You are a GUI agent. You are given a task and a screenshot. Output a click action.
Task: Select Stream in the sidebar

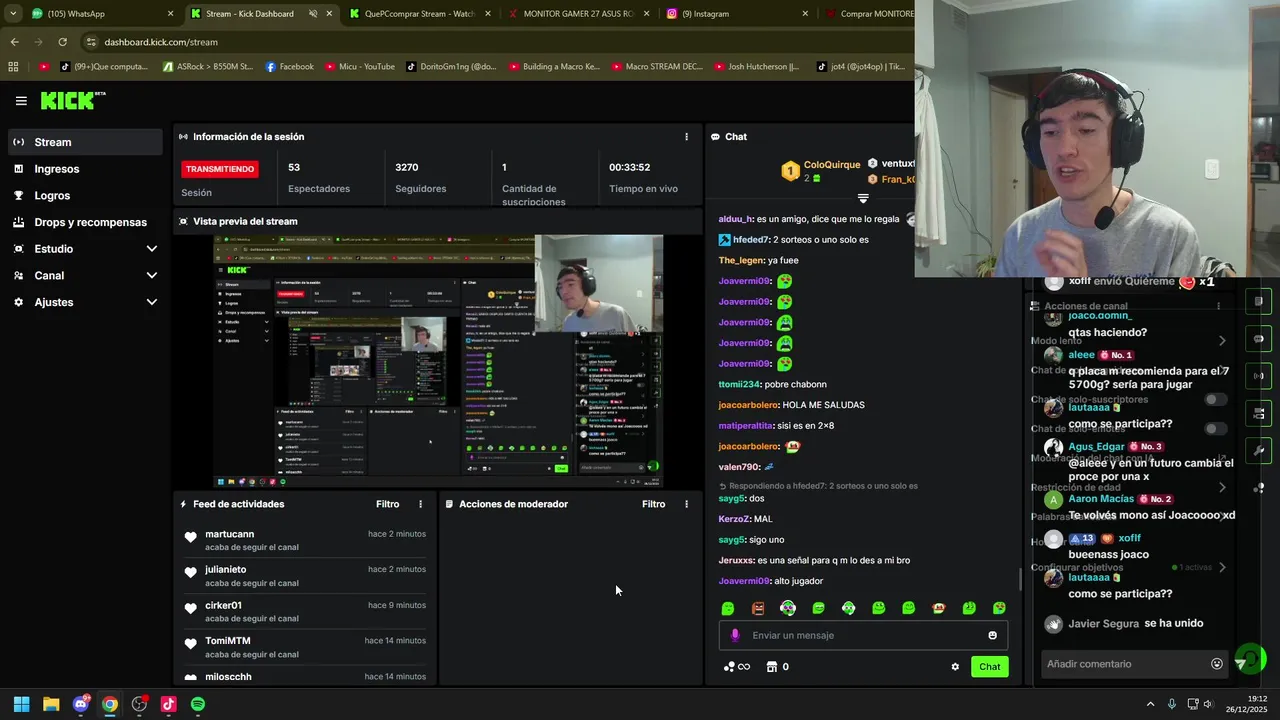85,142
